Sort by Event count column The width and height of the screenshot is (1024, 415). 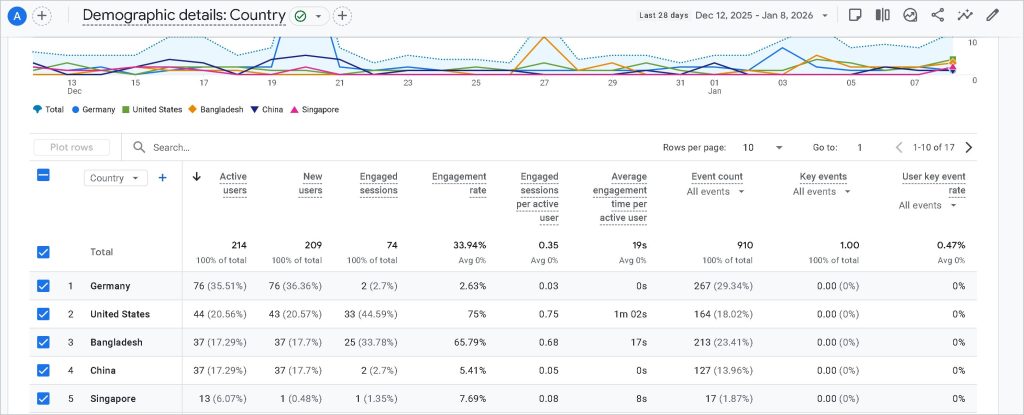(717, 176)
